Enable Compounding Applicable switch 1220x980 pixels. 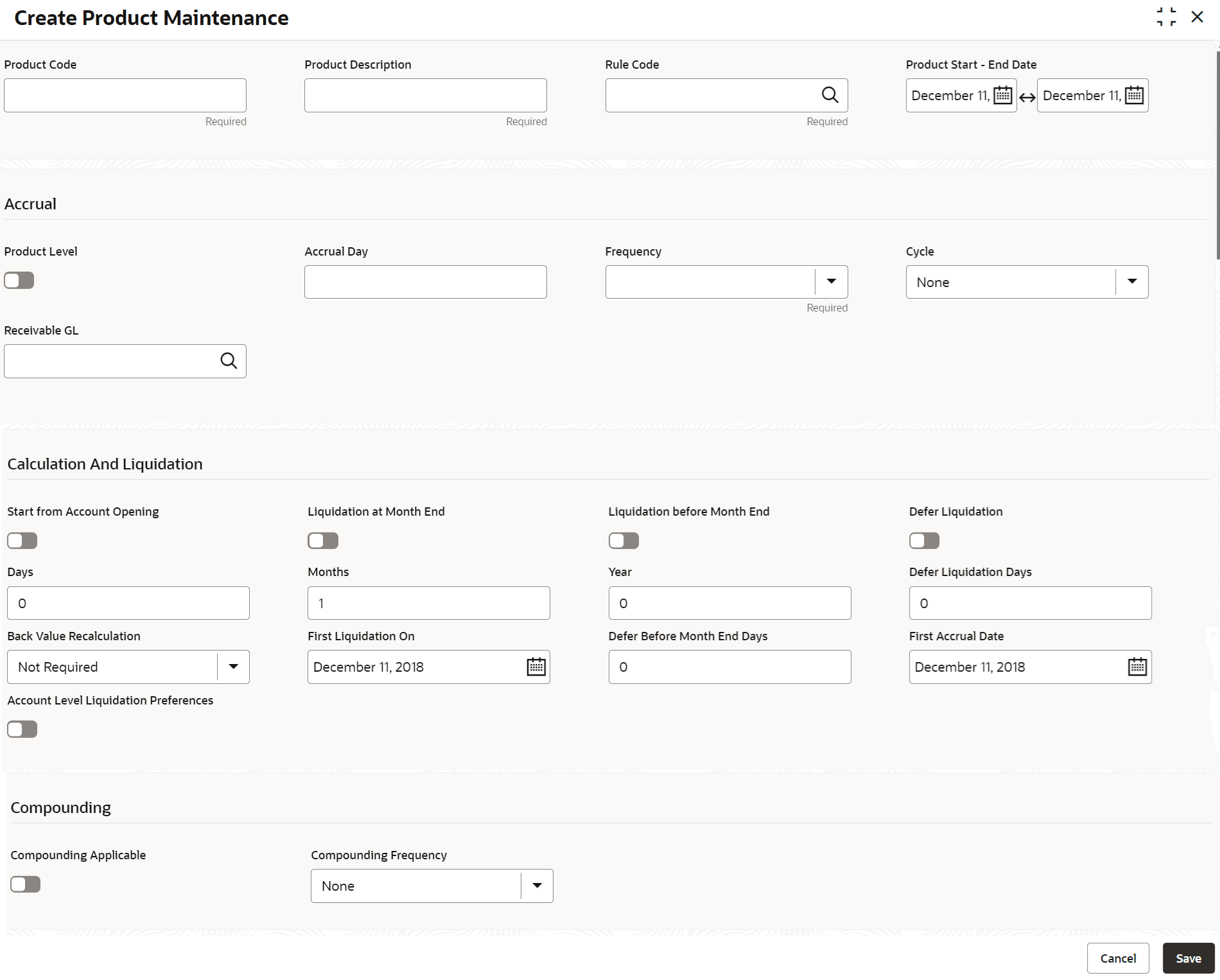coord(26,884)
